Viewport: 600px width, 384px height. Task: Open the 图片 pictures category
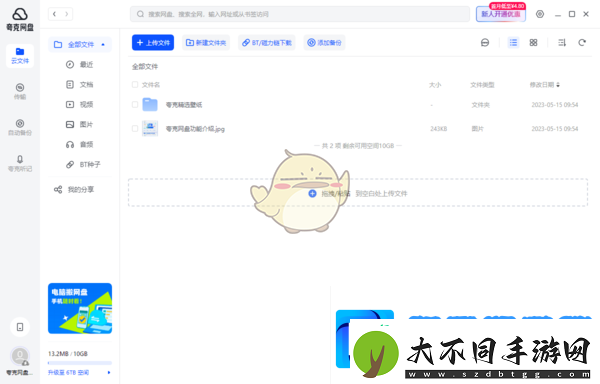coord(80,124)
